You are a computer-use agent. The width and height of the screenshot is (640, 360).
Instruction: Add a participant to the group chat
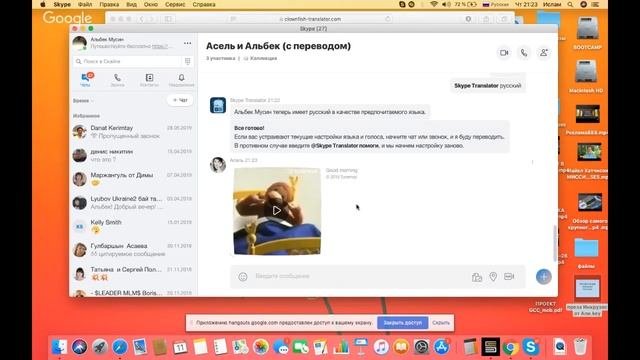pyautogui.click(x=544, y=53)
